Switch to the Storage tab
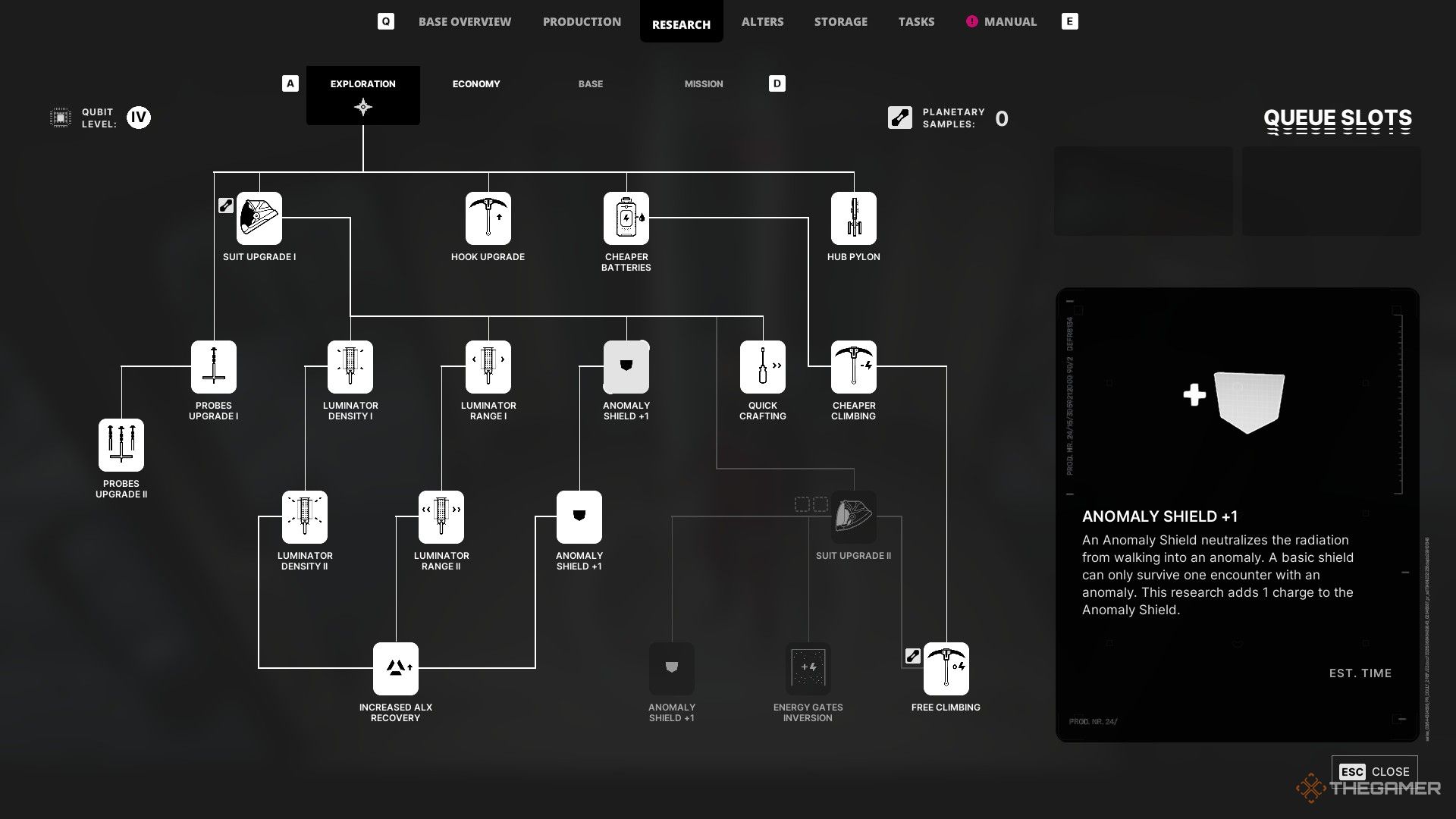The image size is (1456, 819). [x=841, y=22]
